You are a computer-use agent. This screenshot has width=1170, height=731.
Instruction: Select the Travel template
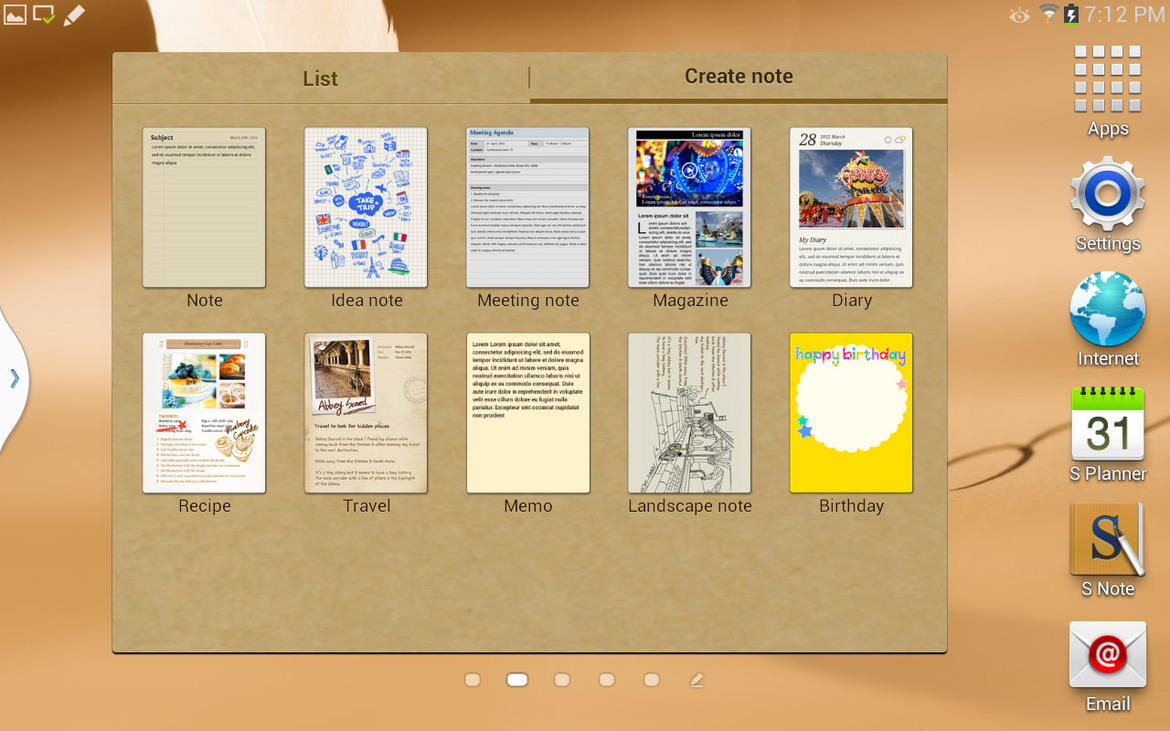(x=366, y=424)
